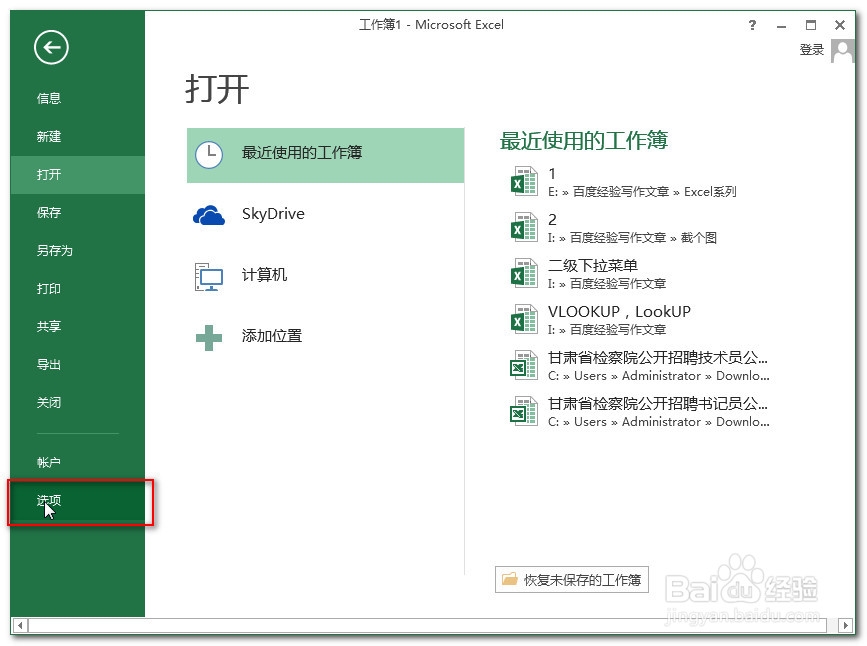Click the 登录 sign-in link
This screenshot has width=867, height=646.
811,48
